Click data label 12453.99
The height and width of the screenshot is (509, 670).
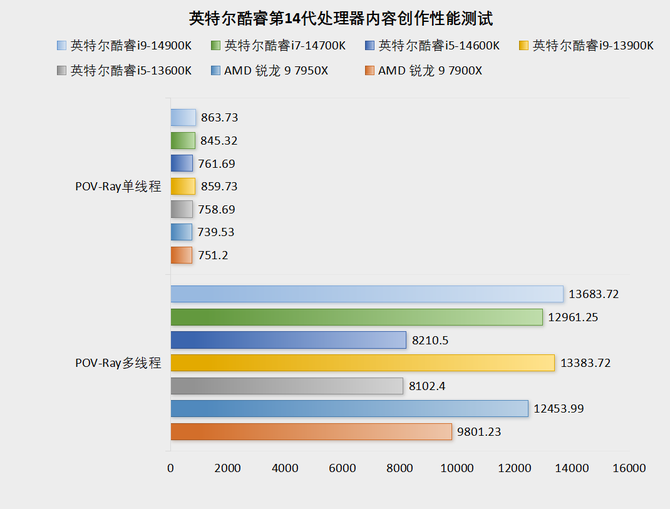[x=559, y=409]
